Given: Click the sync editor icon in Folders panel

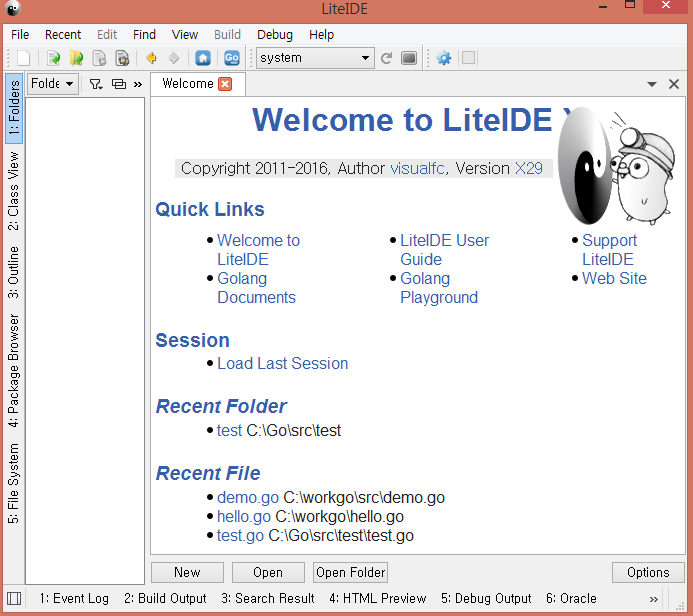Looking at the screenshot, I should (x=119, y=84).
